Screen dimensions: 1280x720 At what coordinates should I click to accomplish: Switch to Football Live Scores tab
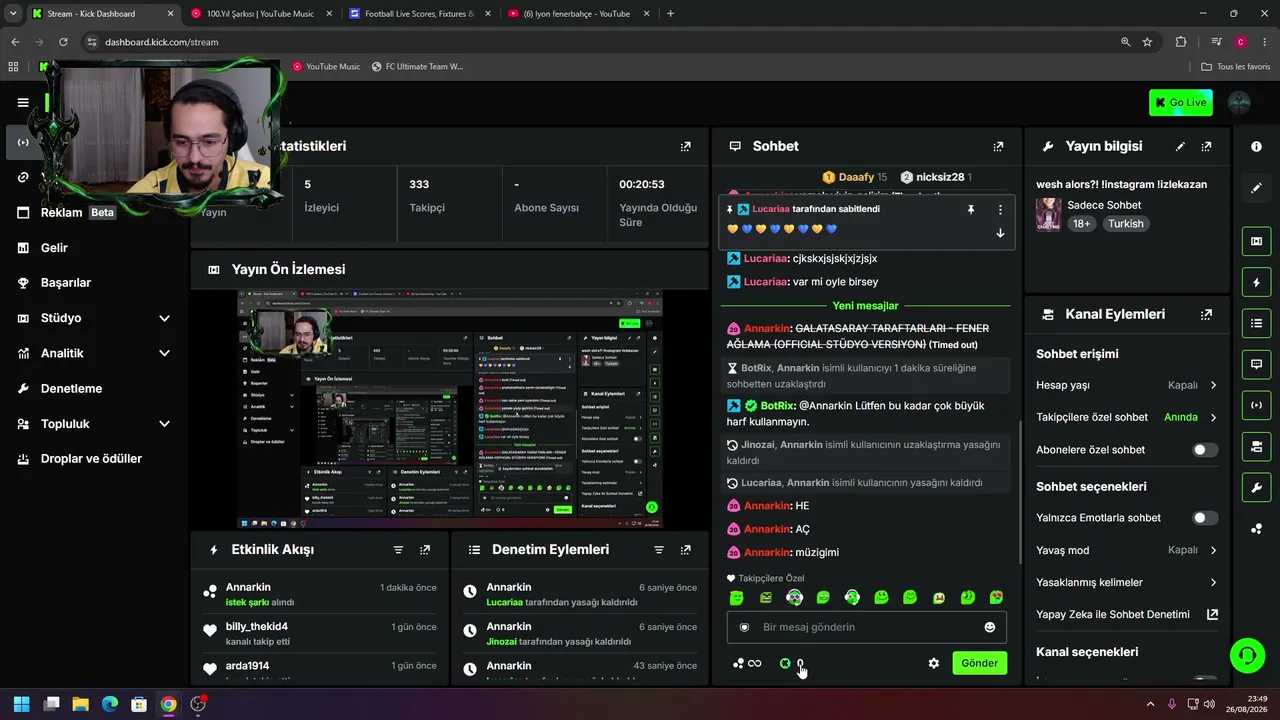[x=419, y=14]
